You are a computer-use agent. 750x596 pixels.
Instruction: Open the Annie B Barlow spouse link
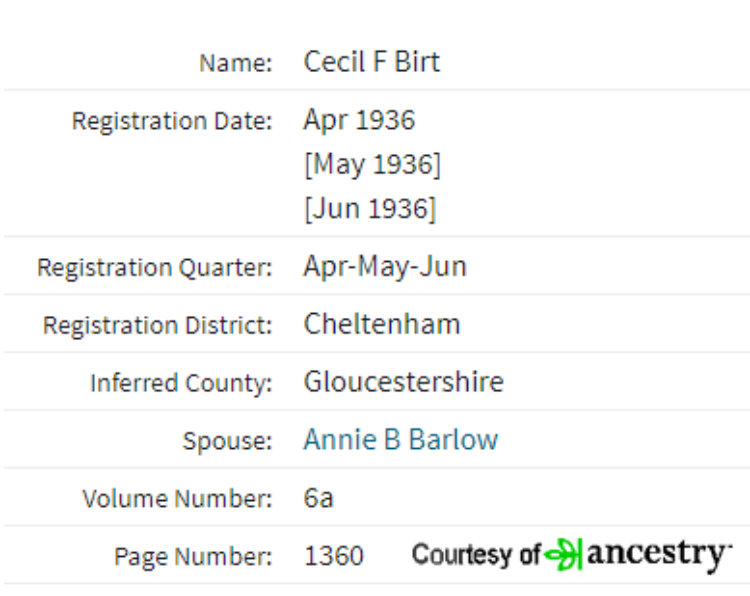tap(401, 439)
